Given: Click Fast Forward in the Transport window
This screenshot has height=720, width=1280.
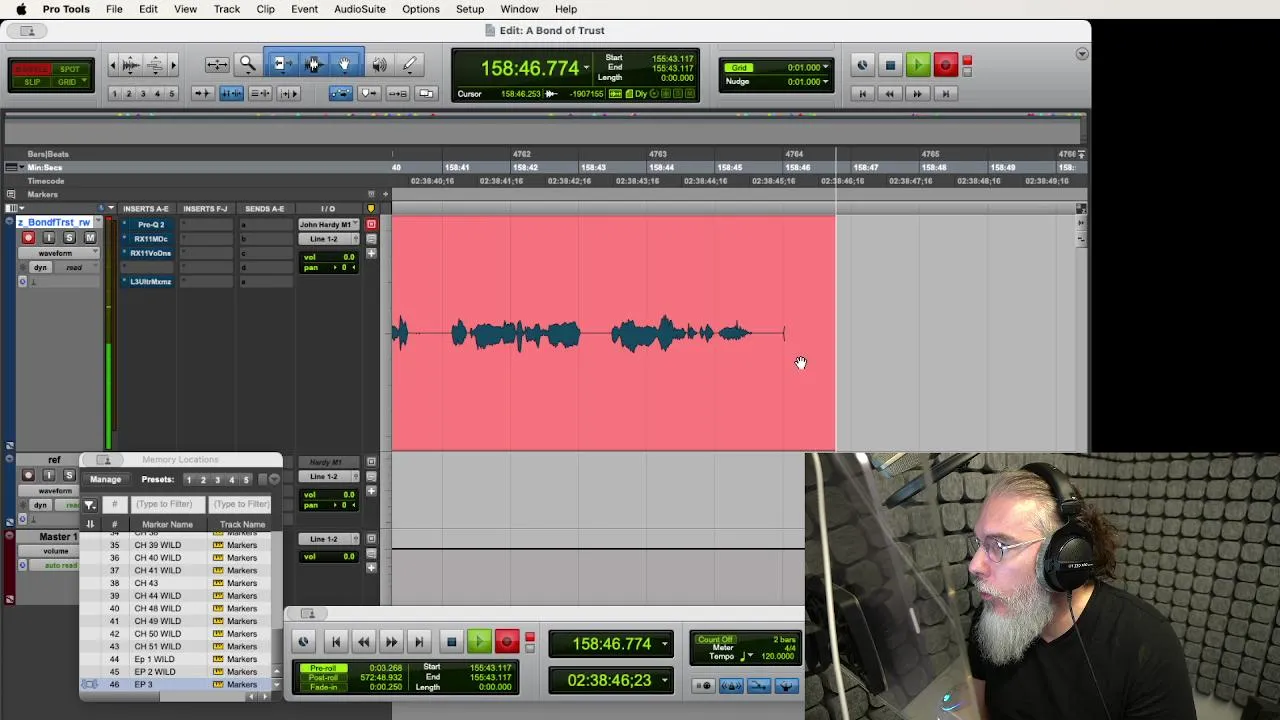Looking at the screenshot, I should 391,642.
